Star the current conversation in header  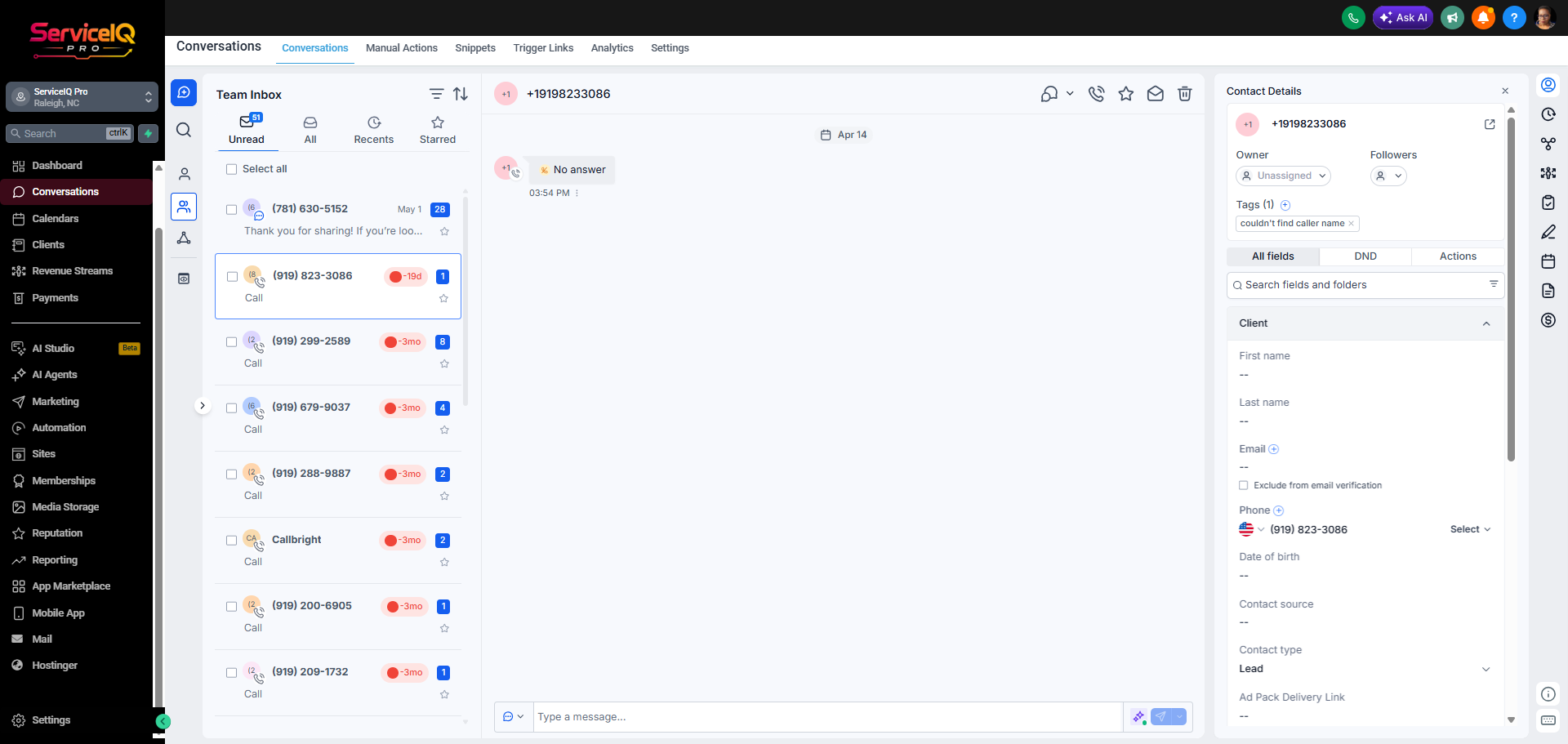(x=1125, y=94)
